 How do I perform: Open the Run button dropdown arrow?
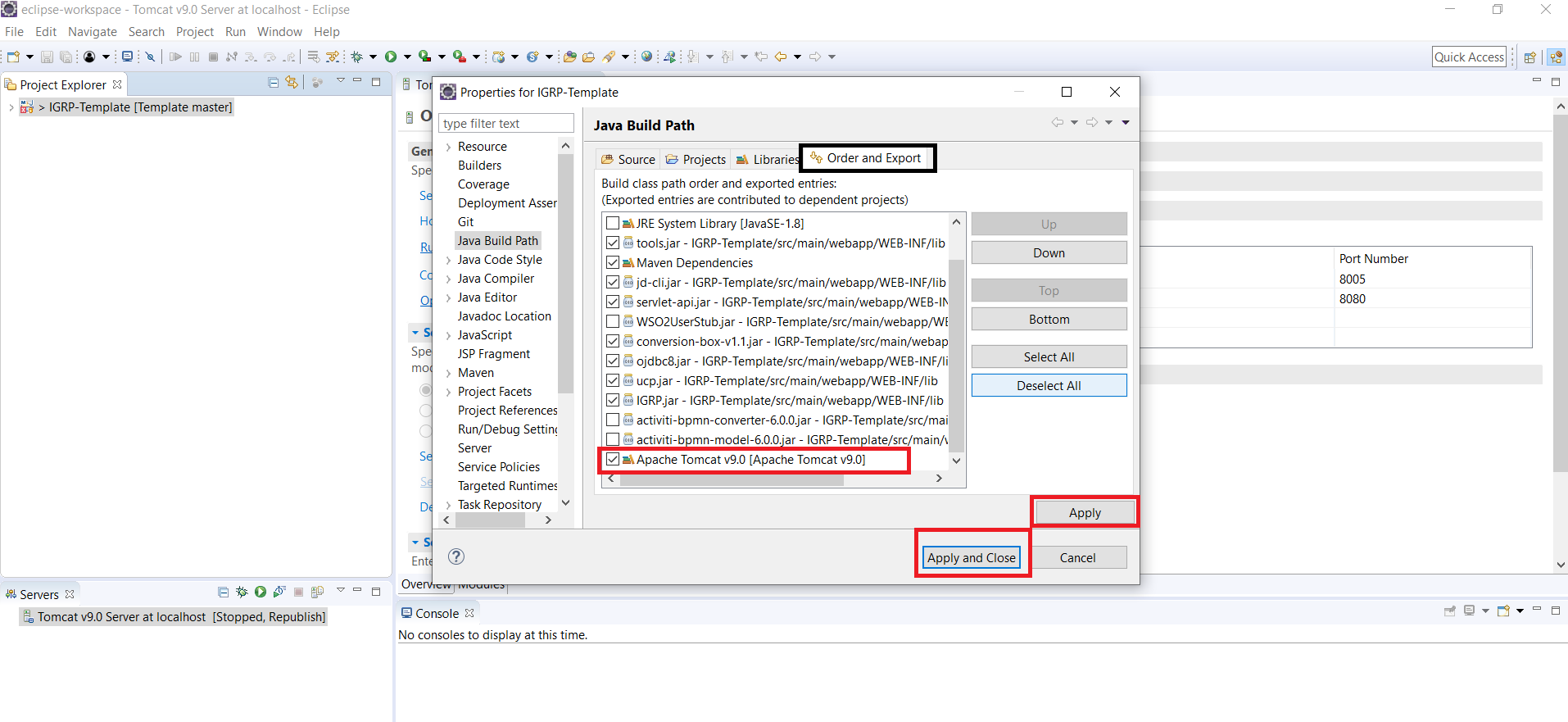[406, 57]
